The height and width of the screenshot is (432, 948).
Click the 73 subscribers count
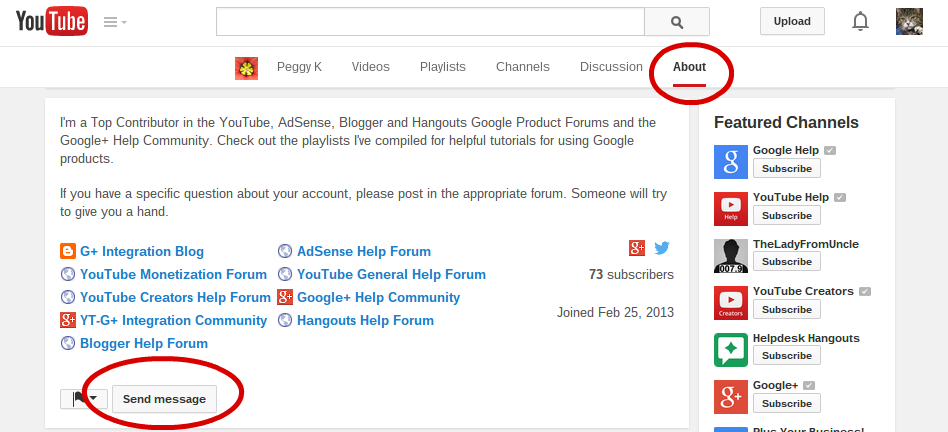point(631,275)
